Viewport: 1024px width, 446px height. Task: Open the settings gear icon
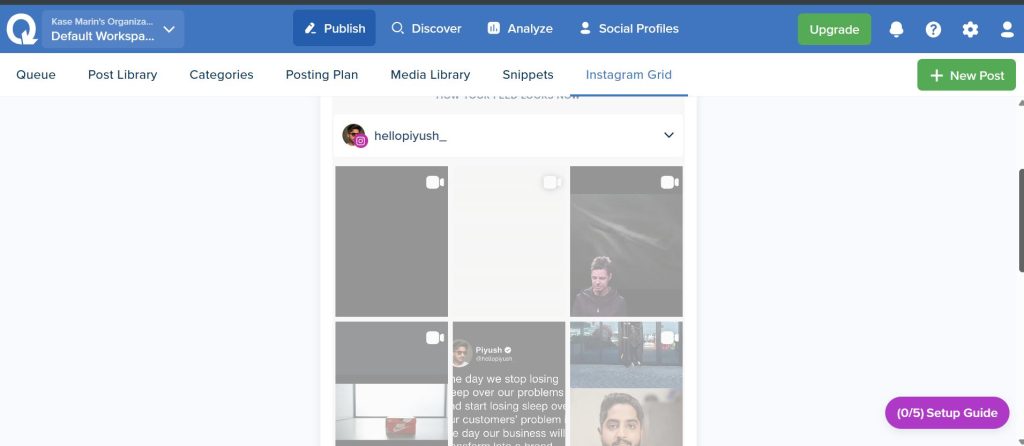970,29
